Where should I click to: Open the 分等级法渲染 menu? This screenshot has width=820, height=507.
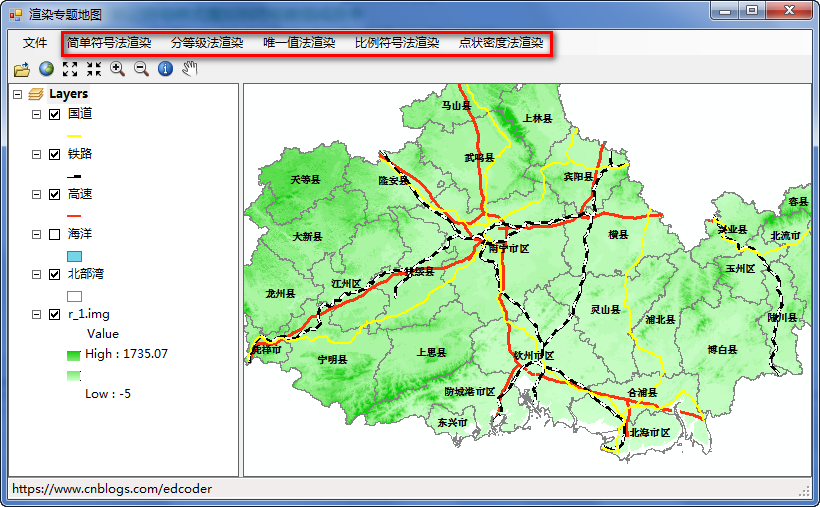click(x=207, y=43)
